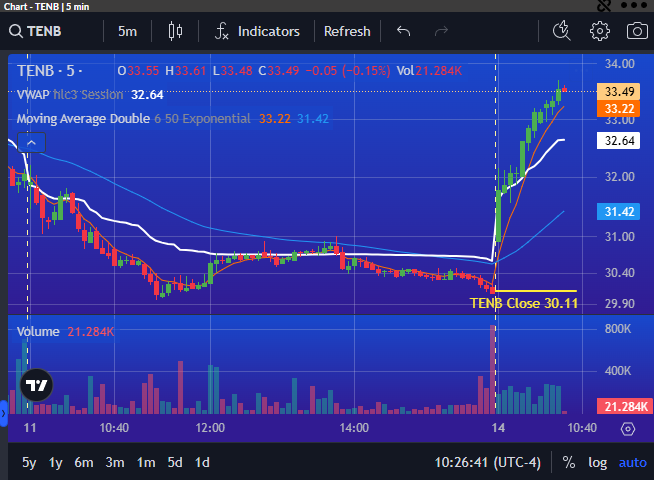Set the range to 5y

click(29, 462)
